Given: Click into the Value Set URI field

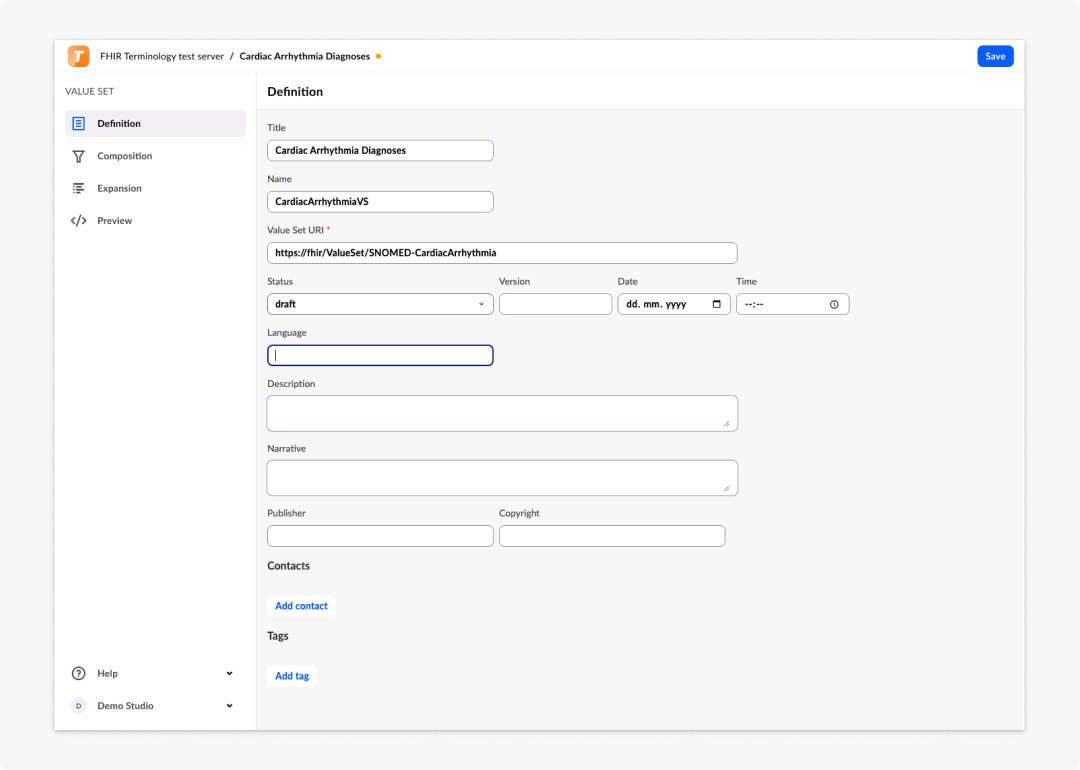Looking at the screenshot, I should click(502, 253).
